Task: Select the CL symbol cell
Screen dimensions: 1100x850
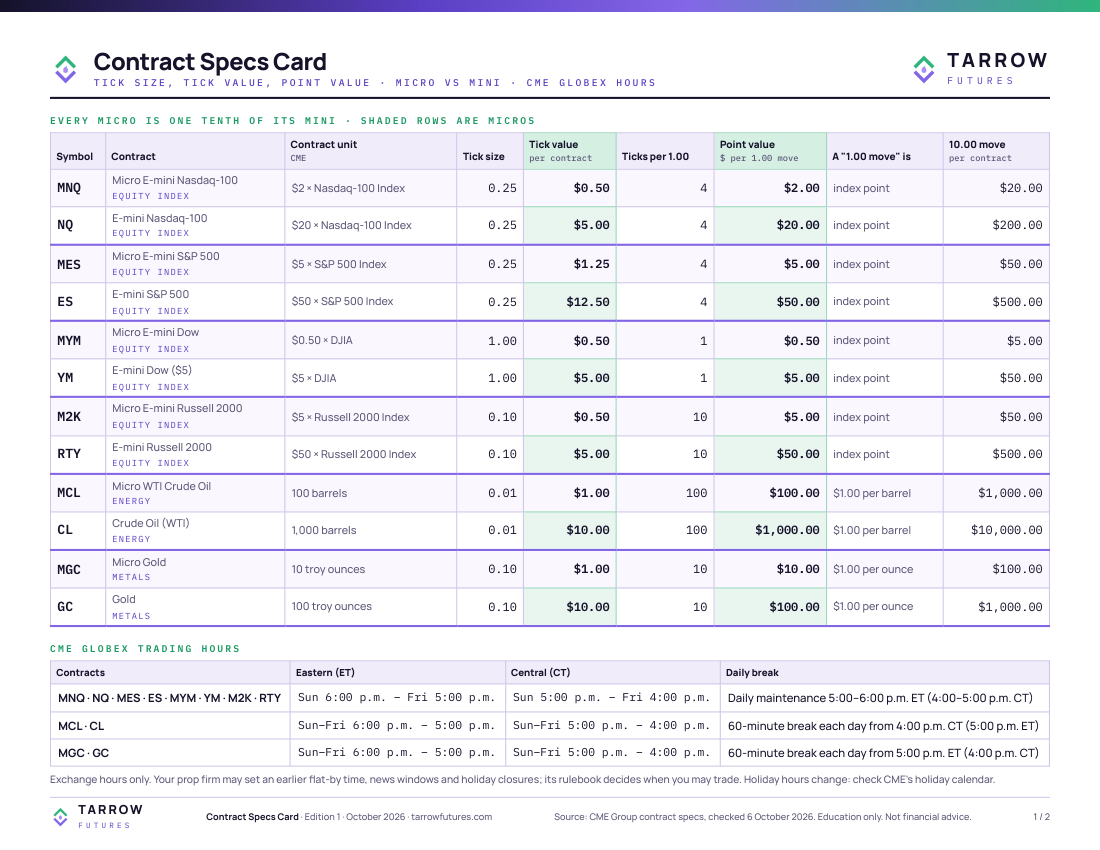Action: click(78, 530)
